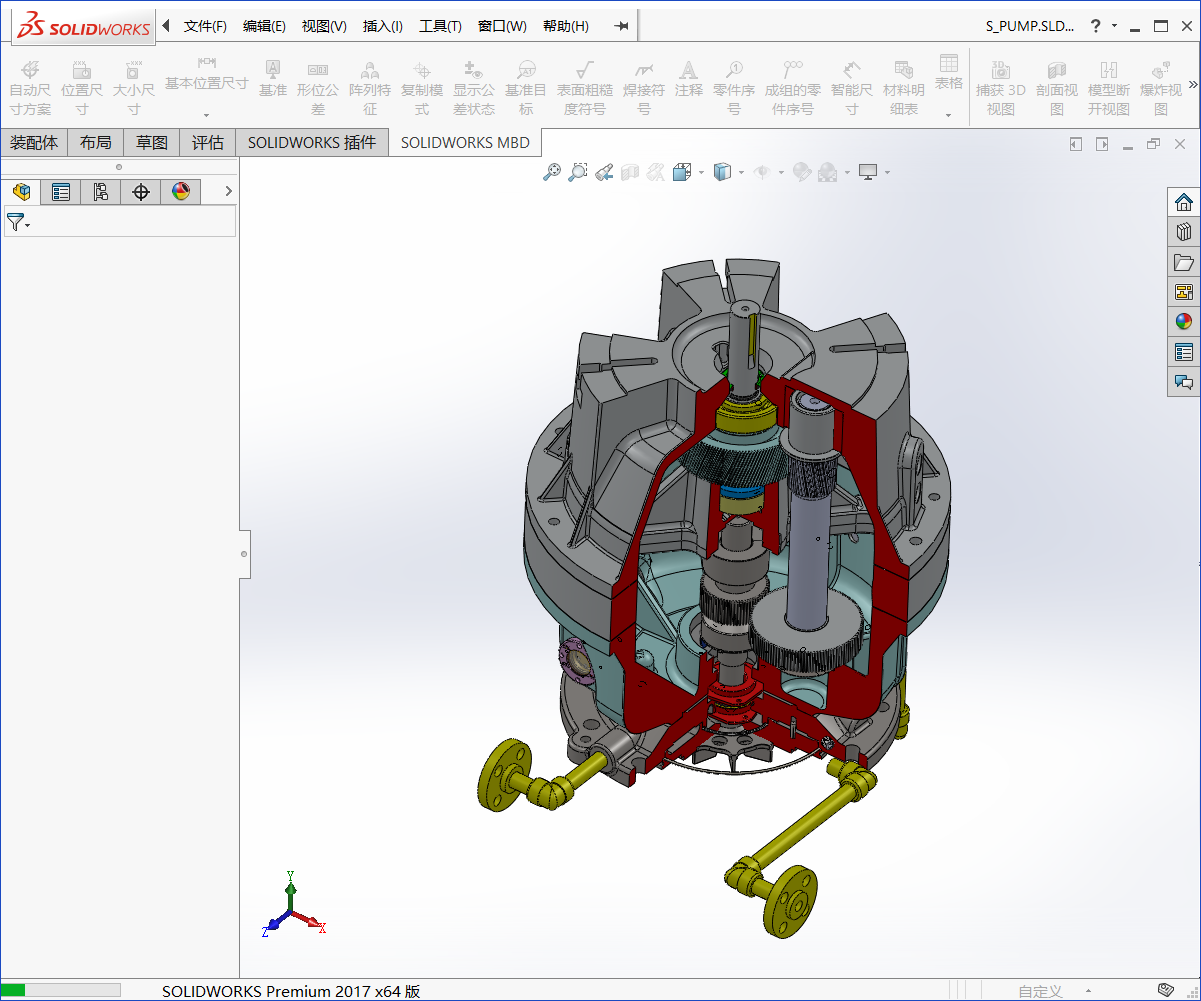Expand the ribbon overflow chevron
1201x1001 pixels.
point(1192,84)
